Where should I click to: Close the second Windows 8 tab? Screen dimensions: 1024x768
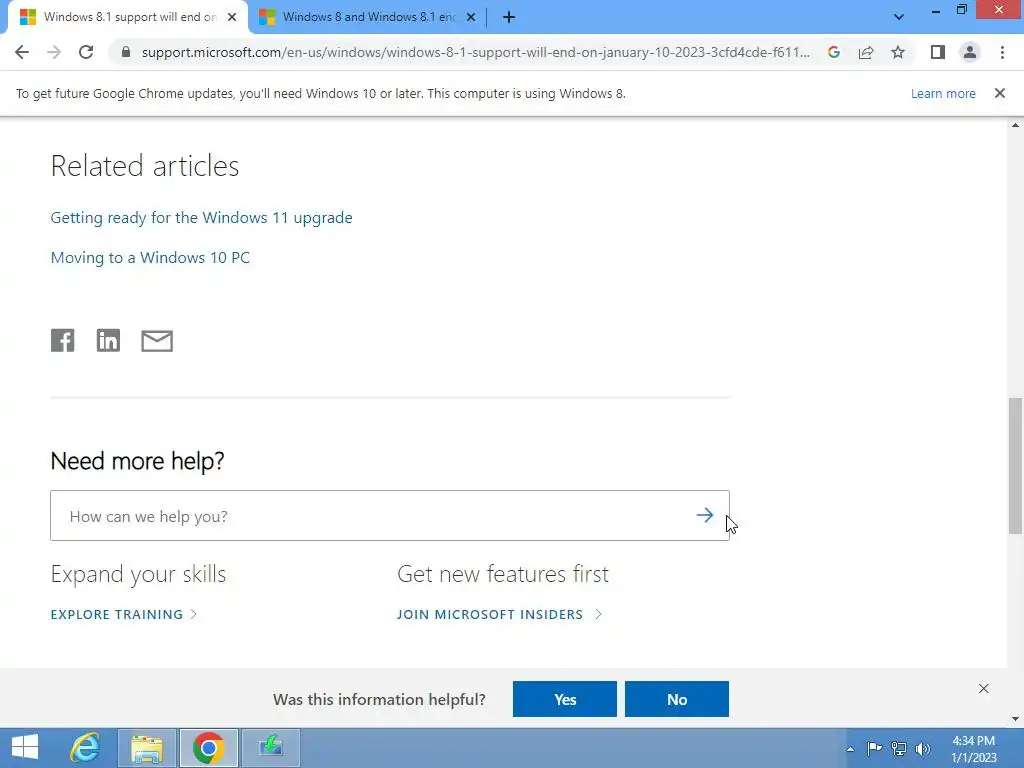click(471, 17)
